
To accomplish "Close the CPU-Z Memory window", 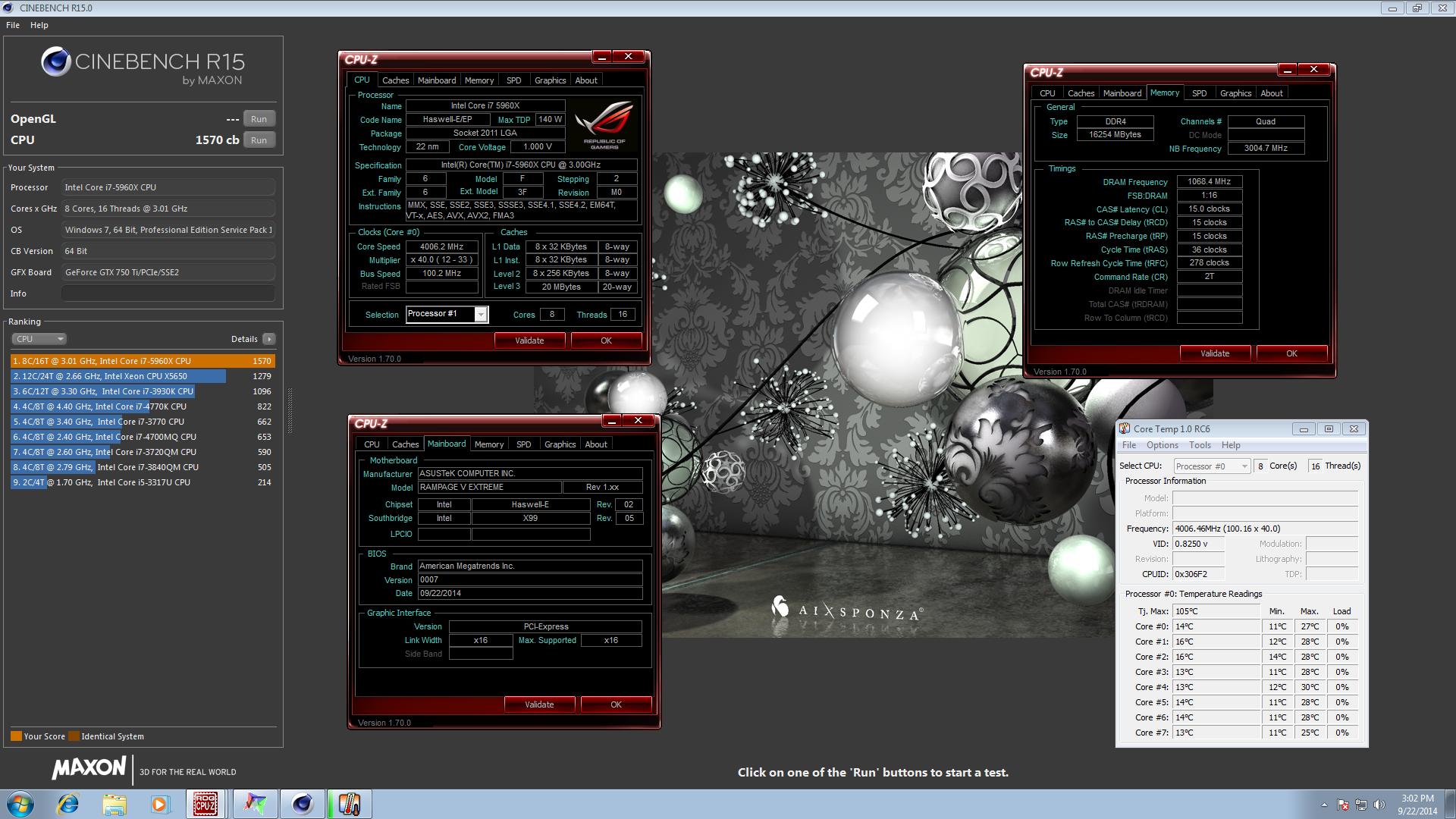I will [1313, 70].
